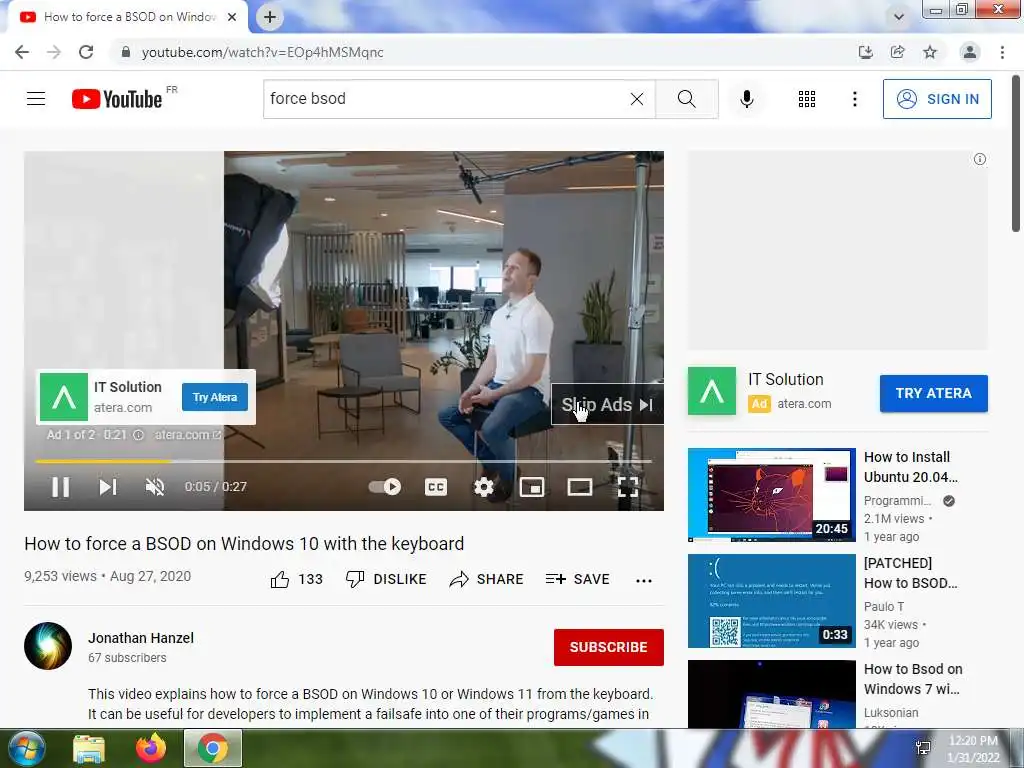Seek on the ad progress bar
Image resolution: width=1024 pixels, height=768 pixels.
click(344, 461)
